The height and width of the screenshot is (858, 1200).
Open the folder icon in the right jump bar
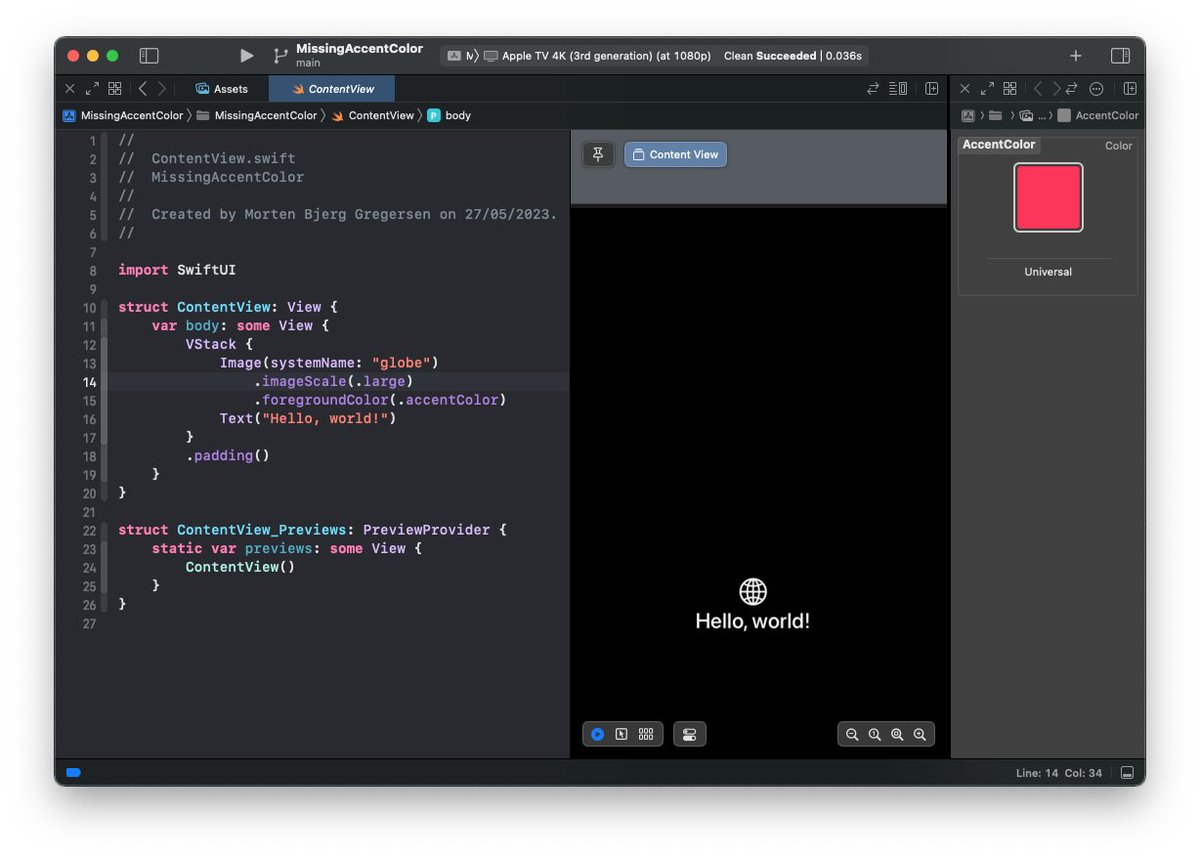tap(996, 116)
